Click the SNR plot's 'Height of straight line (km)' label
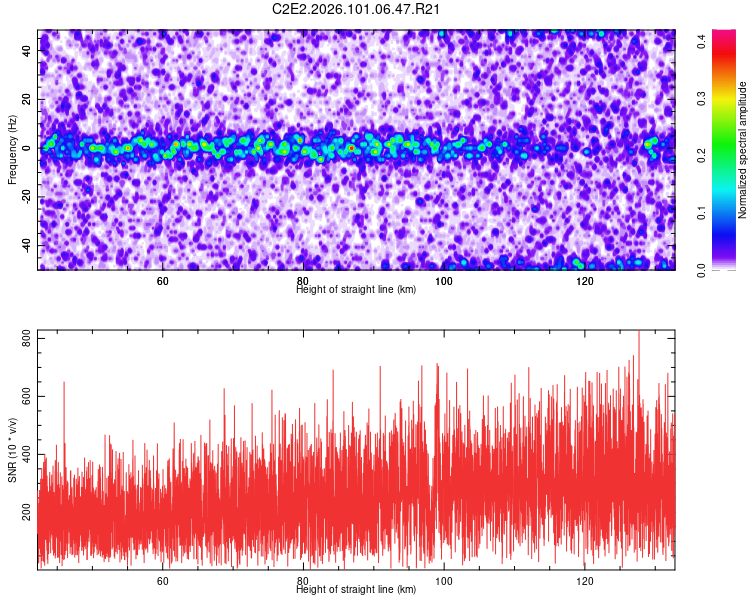750x600 pixels. click(x=356, y=589)
